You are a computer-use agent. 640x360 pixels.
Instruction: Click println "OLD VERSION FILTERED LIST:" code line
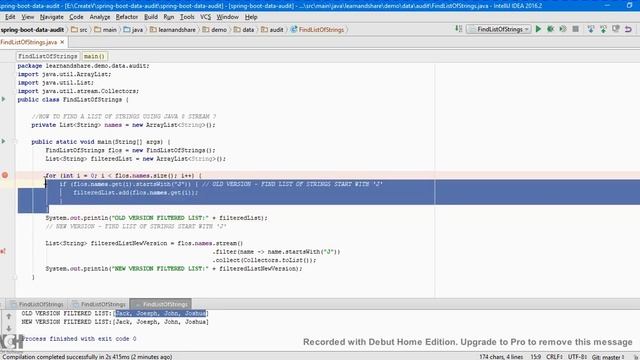(157, 218)
